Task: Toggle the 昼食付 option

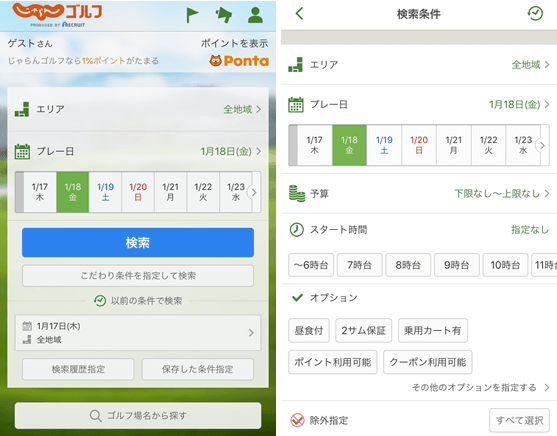Action: click(309, 330)
